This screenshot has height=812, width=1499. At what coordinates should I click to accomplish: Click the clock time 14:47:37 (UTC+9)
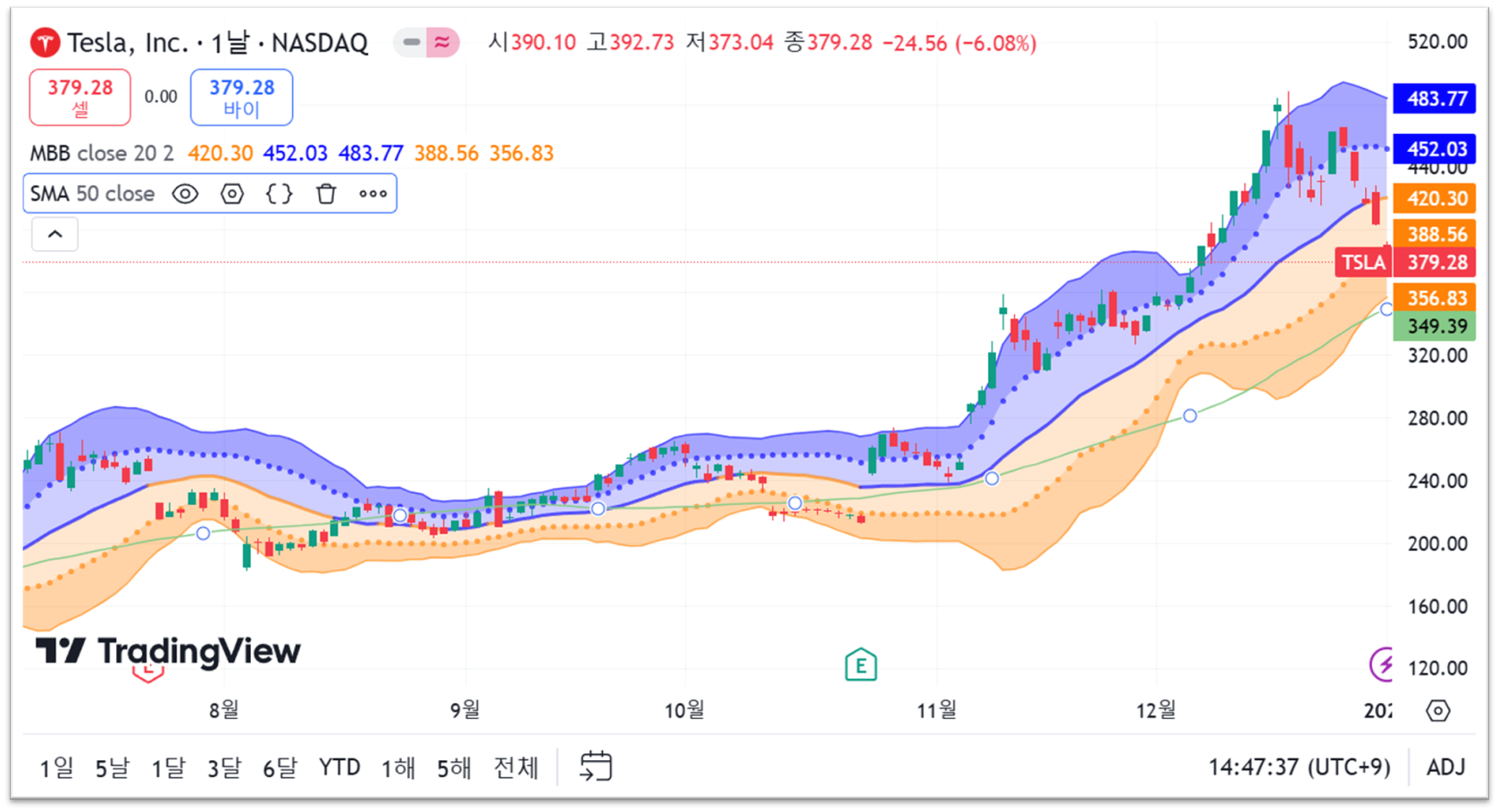(1299, 767)
